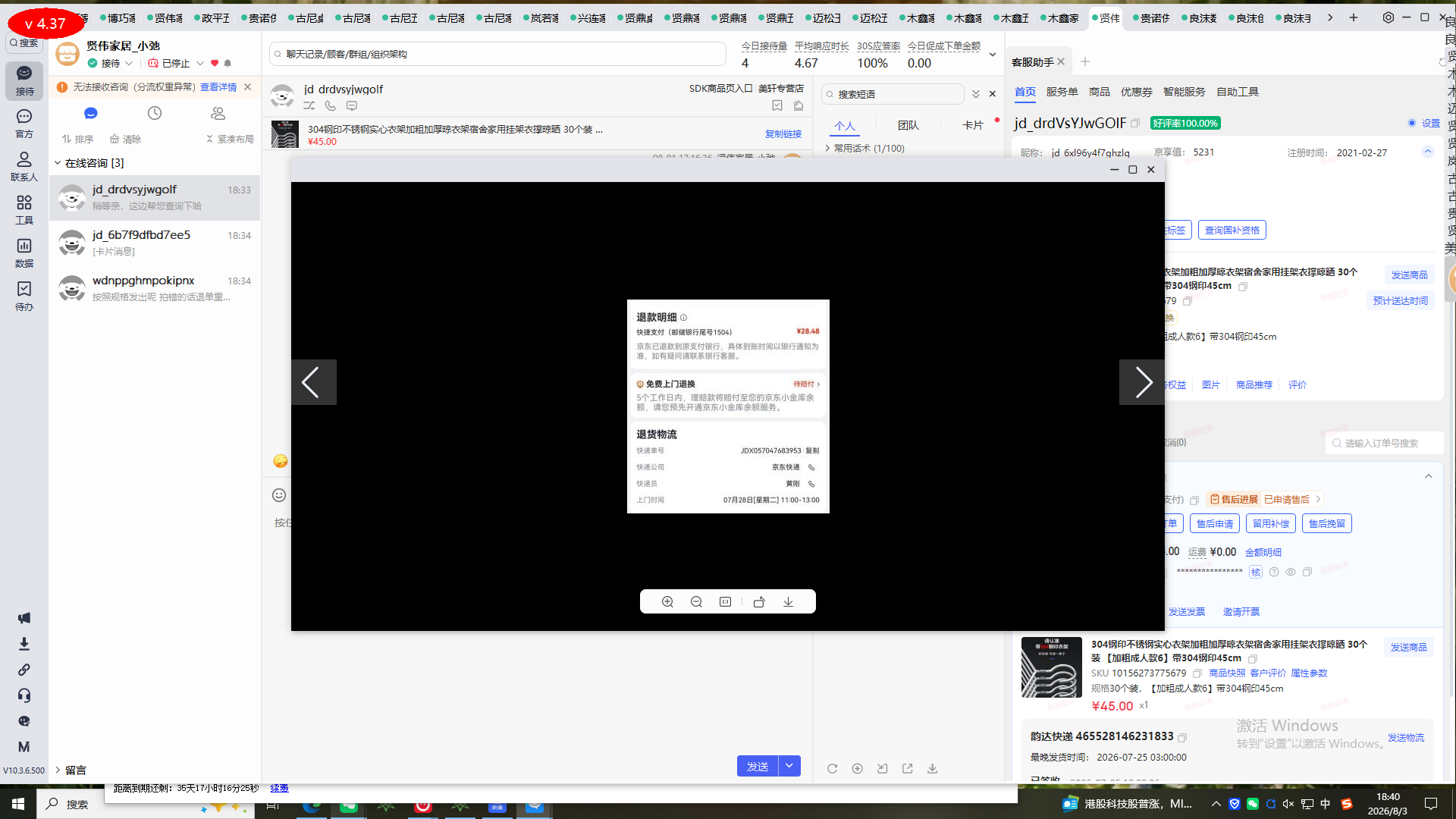Reset image preview to original 1:1 size
Viewport: 1456px width, 819px height.
tap(725, 601)
